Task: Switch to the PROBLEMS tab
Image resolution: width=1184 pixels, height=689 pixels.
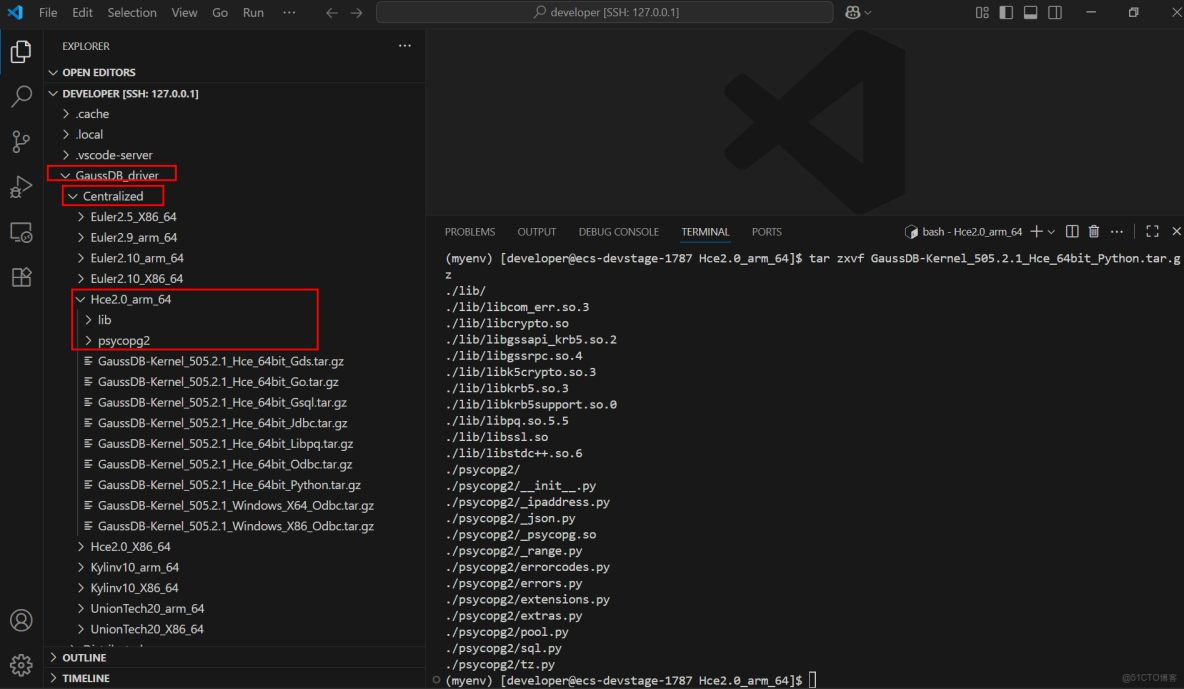Action: click(x=469, y=232)
